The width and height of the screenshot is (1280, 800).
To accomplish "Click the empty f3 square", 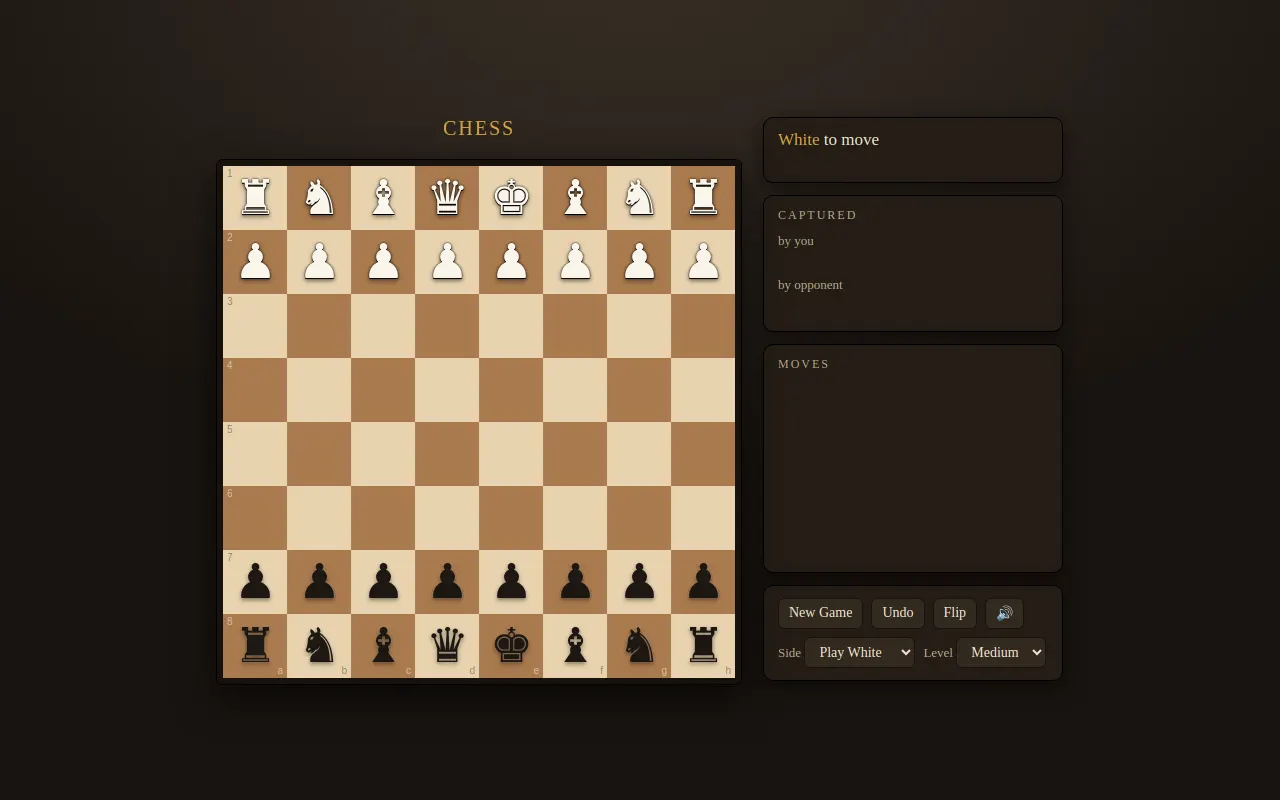I will tap(575, 326).
